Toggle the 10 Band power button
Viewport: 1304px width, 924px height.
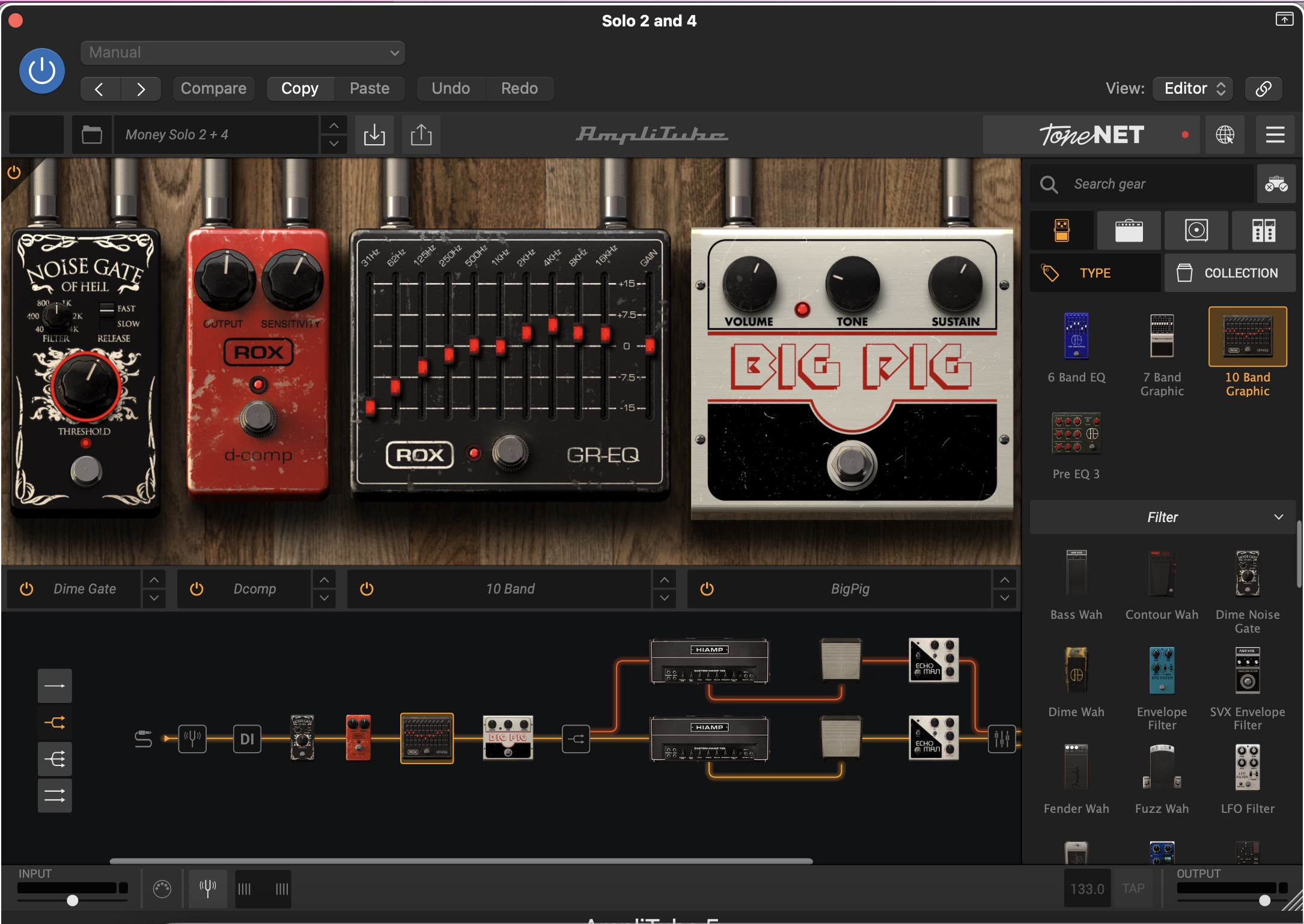click(x=367, y=589)
